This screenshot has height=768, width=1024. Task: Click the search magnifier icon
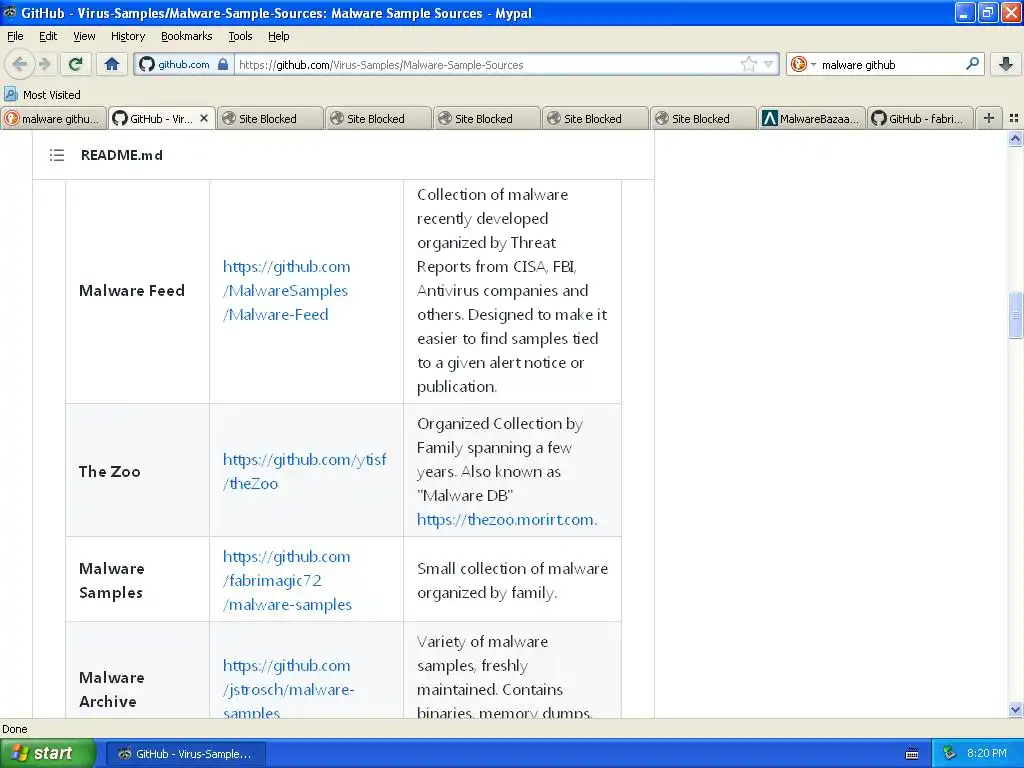[x=972, y=64]
